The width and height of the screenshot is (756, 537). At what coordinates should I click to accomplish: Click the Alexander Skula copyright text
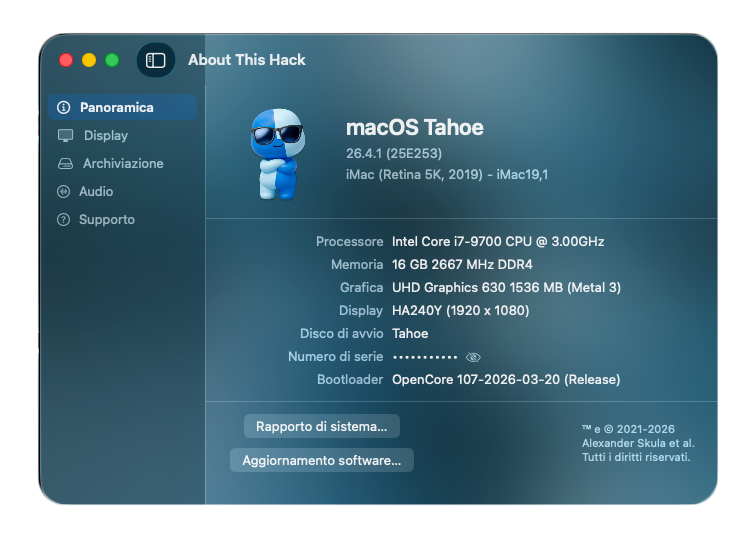(638, 443)
